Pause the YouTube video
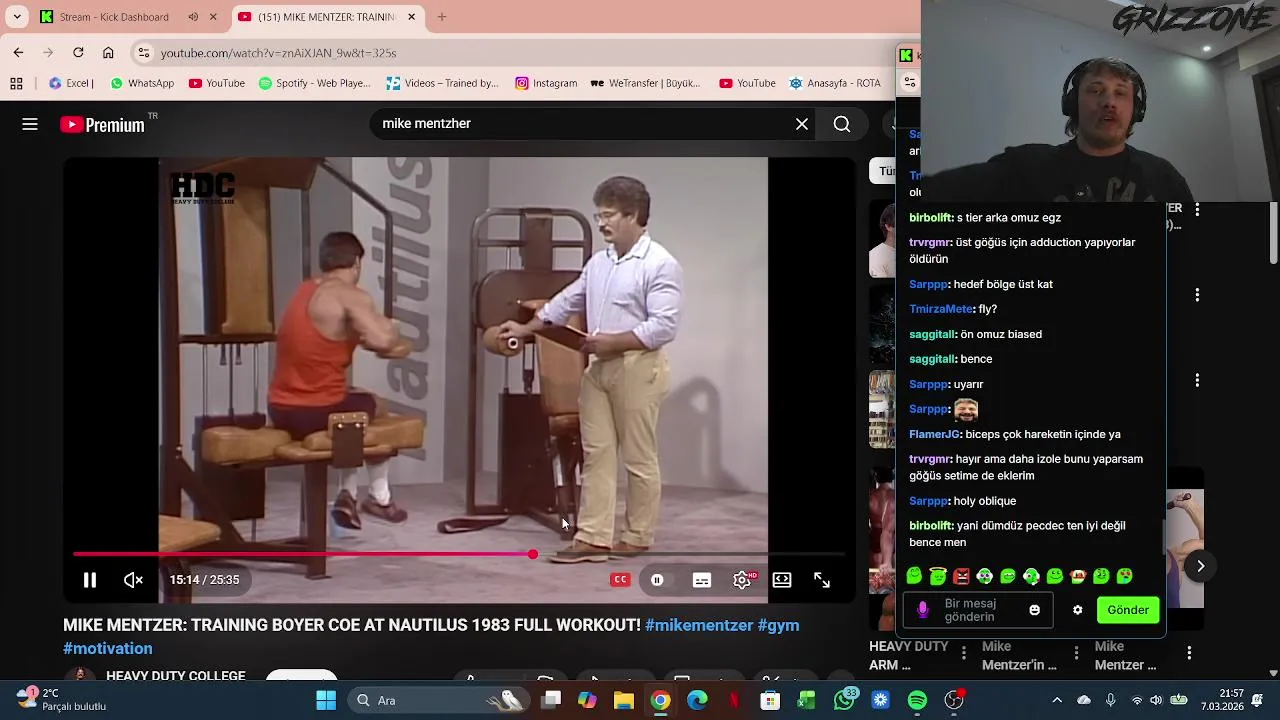This screenshot has width=1280, height=720. [x=89, y=580]
